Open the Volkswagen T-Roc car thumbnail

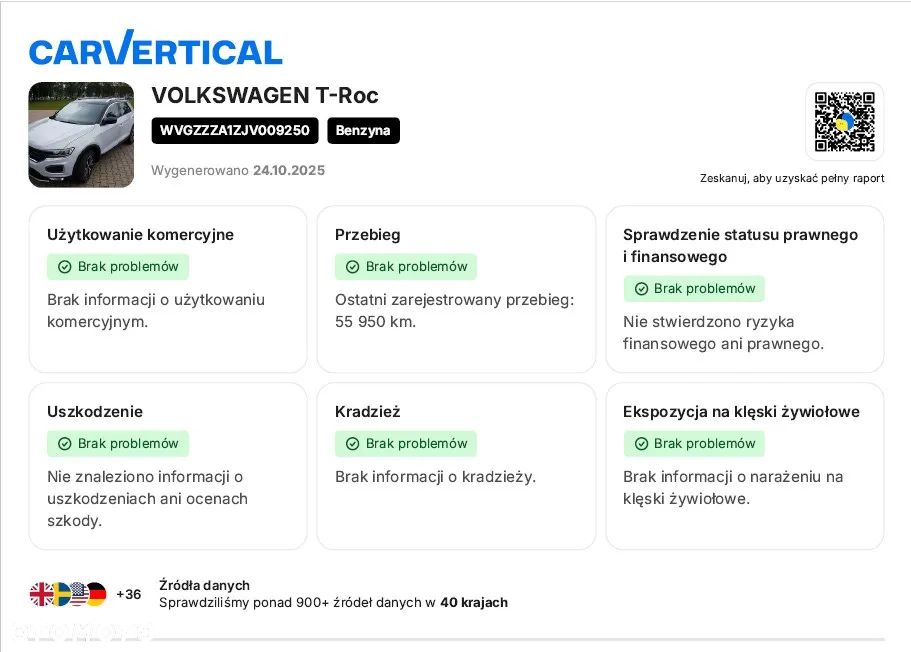81,135
